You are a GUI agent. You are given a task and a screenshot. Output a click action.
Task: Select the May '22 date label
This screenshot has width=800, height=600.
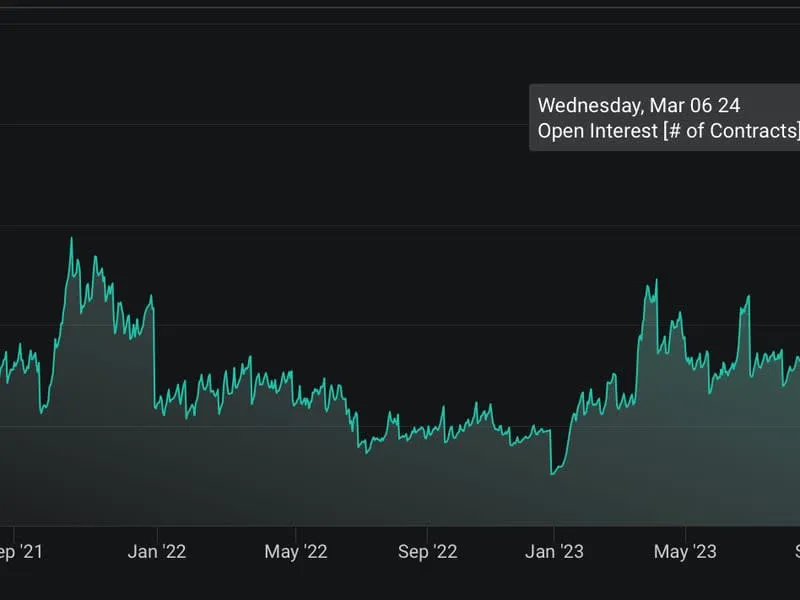tap(296, 552)
